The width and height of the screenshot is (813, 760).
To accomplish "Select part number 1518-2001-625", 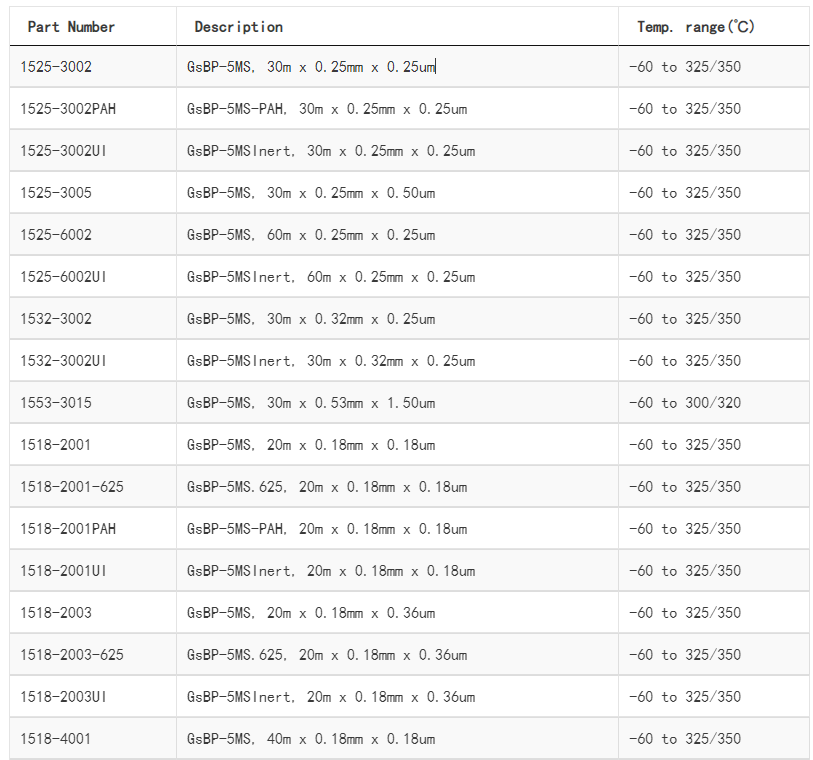I will point(72,487).
